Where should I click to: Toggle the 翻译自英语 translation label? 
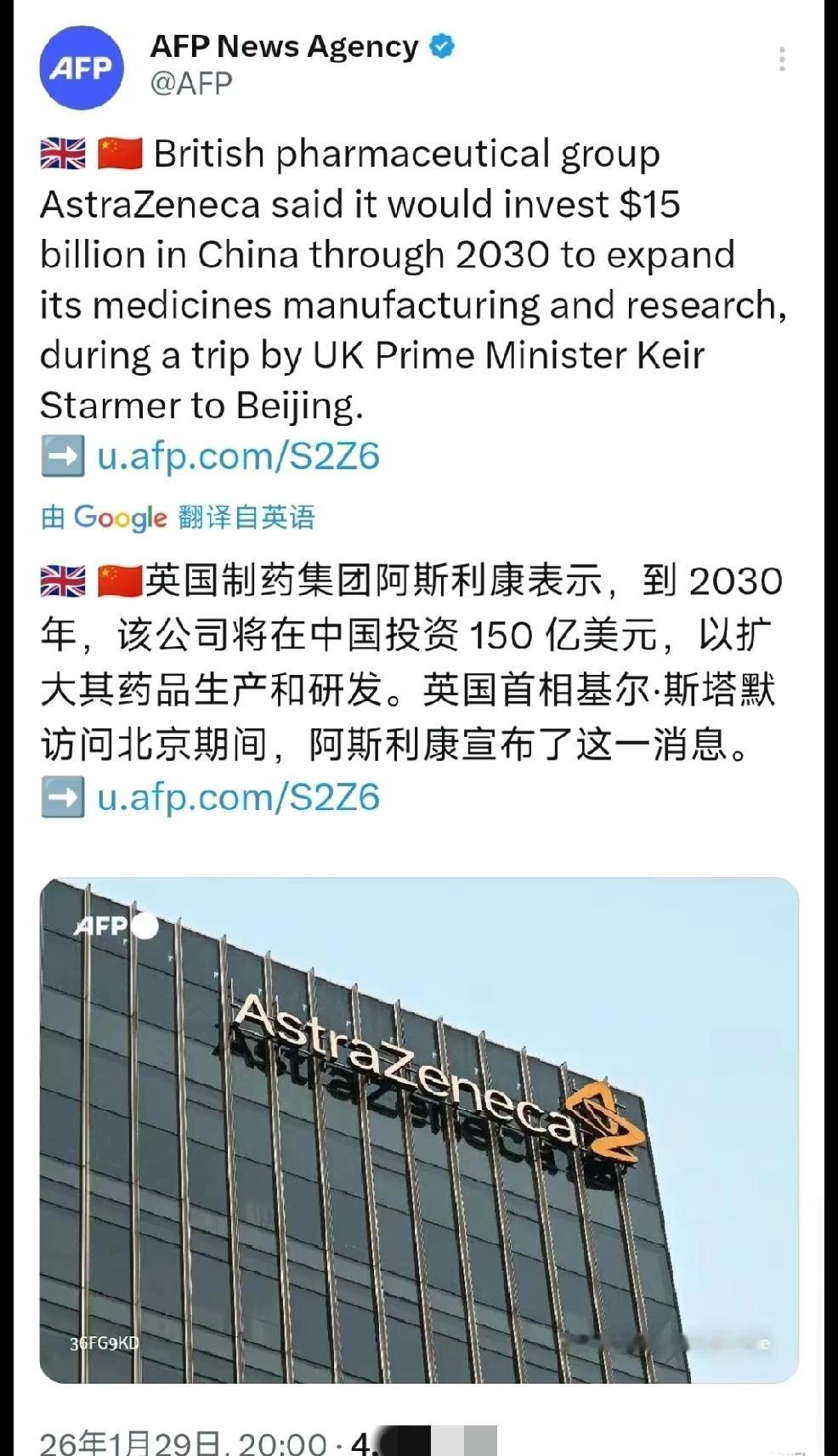pos(246,517)
